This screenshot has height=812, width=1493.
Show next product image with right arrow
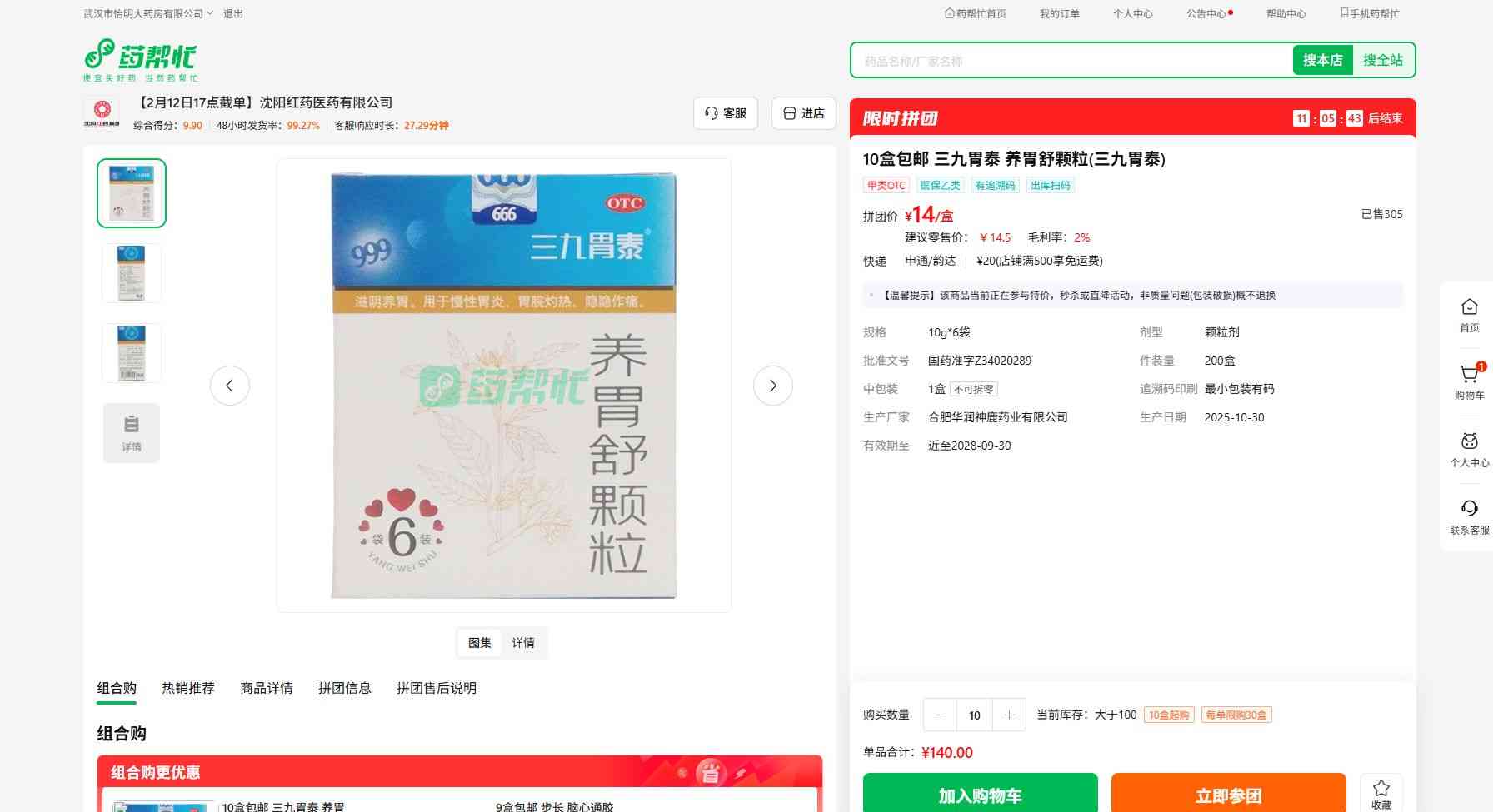pyautogui.click(x=772, y=386)
